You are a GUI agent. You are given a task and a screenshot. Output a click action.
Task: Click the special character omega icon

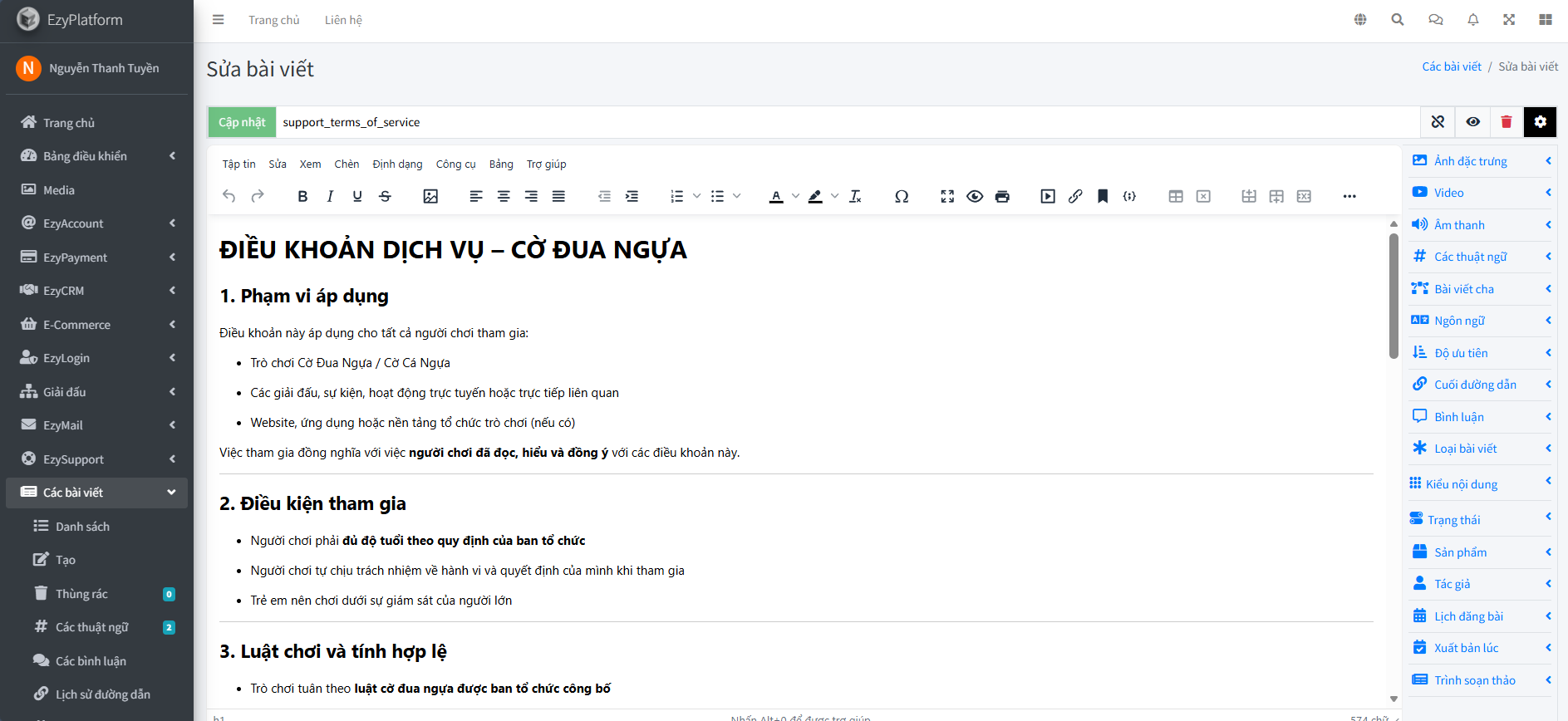(902, 197)
